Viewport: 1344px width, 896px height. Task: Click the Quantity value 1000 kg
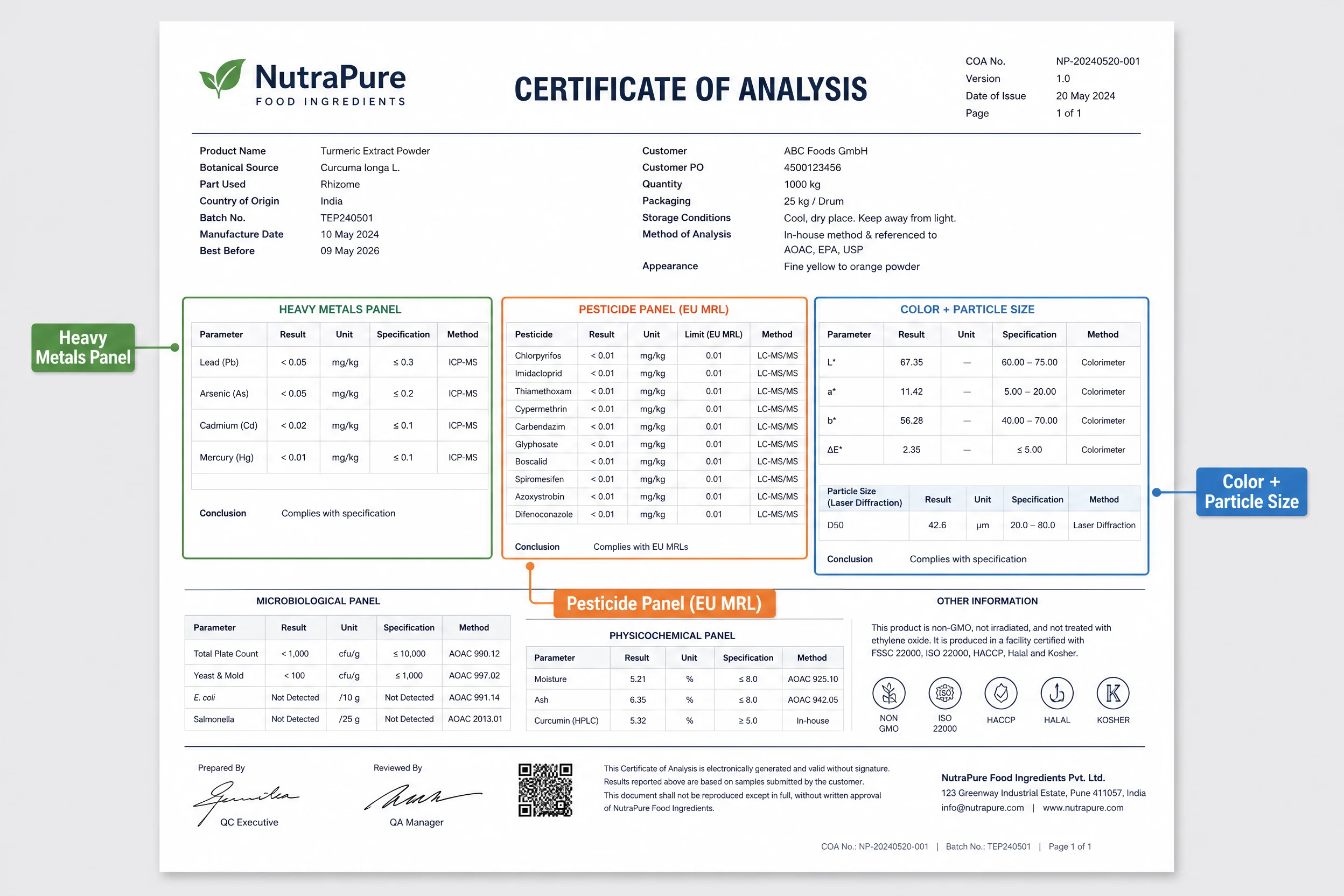802,184
